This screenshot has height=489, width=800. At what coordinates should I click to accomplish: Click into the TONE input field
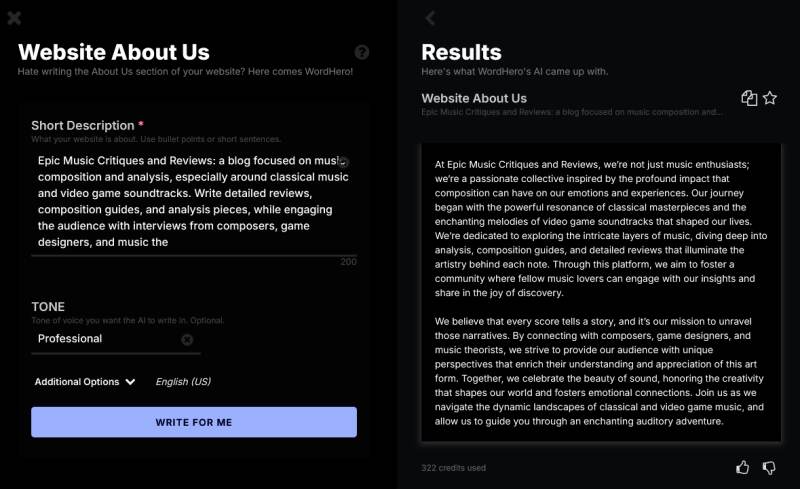coord(105,339)
